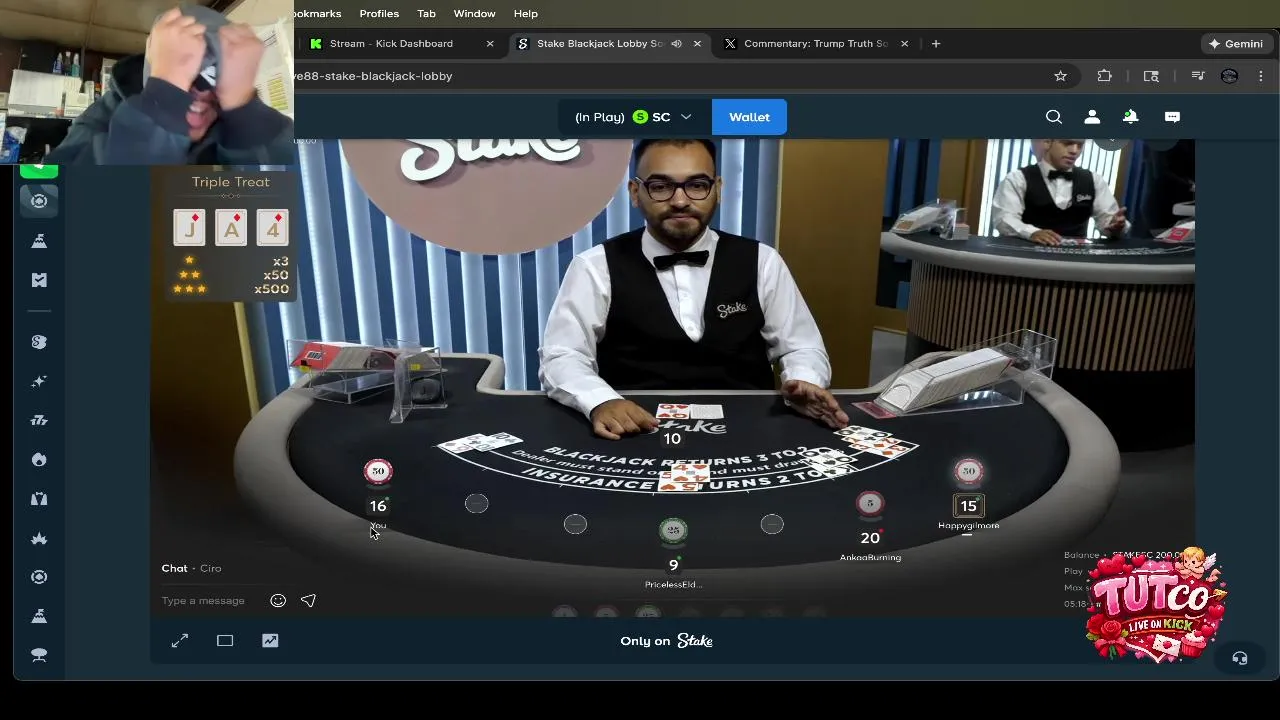Click AnkaaBurning's 5 chip
Viewport: 1280px width, 720px height.
point(870,503)
